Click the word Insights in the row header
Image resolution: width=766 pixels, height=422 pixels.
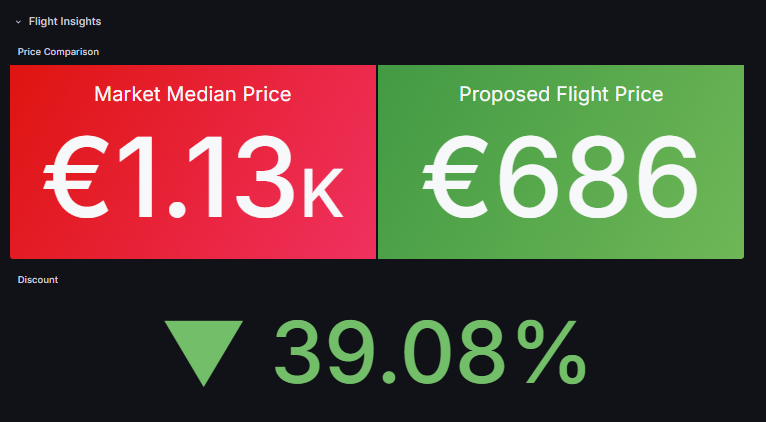(x=80, y=21)
